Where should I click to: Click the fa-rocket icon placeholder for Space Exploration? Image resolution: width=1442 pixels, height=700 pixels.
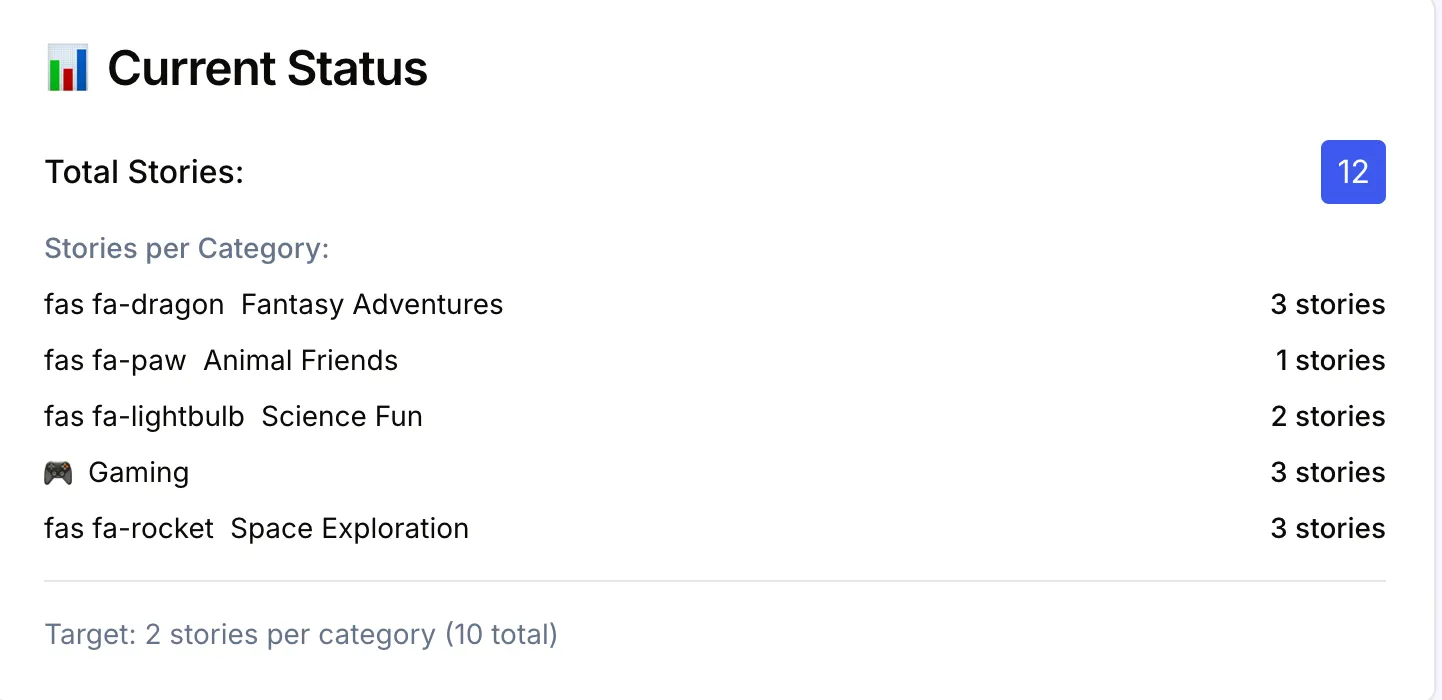129,528
